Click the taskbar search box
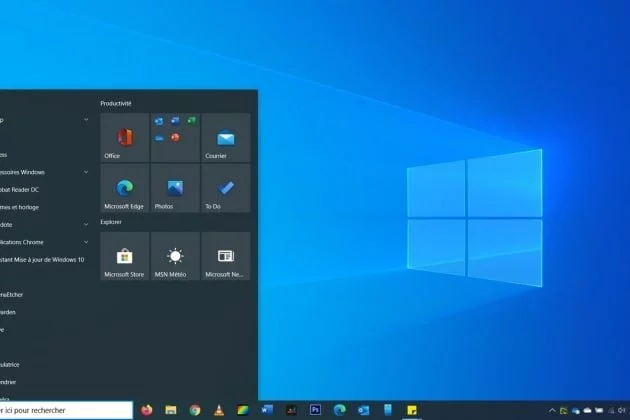Screen dimensions: 630x420 click(x=65, y=410)
